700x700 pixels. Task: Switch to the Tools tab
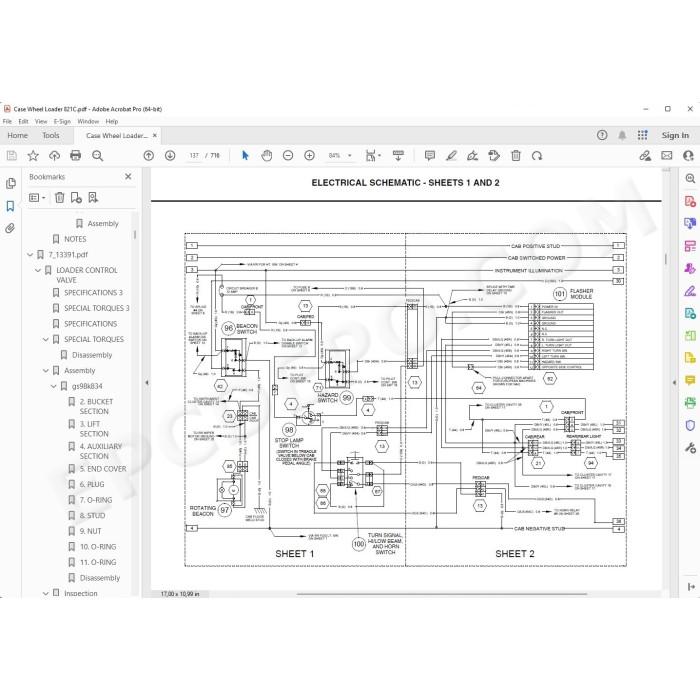point(51,135)
